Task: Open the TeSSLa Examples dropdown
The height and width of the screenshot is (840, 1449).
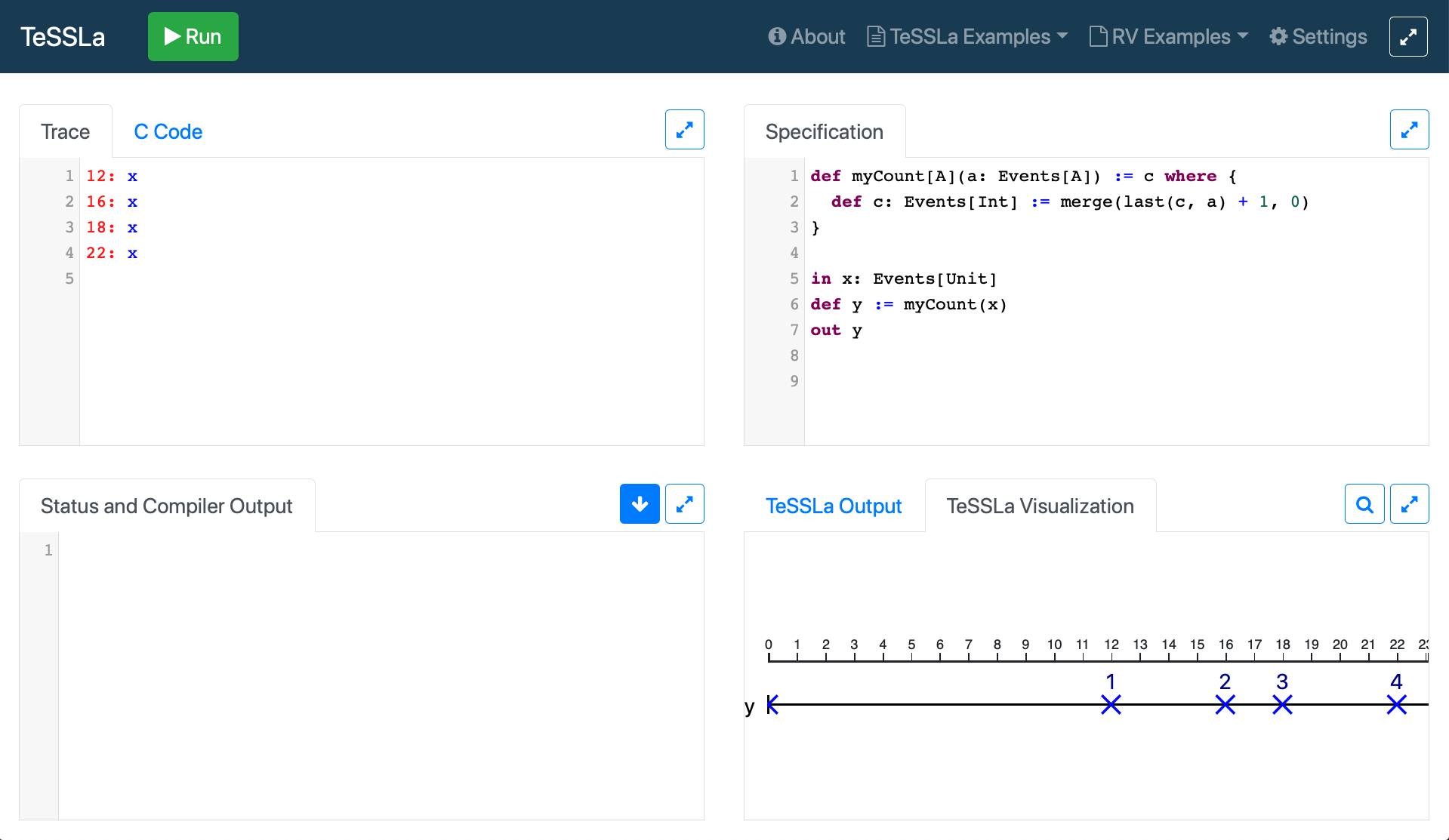Action: (967, 37)
